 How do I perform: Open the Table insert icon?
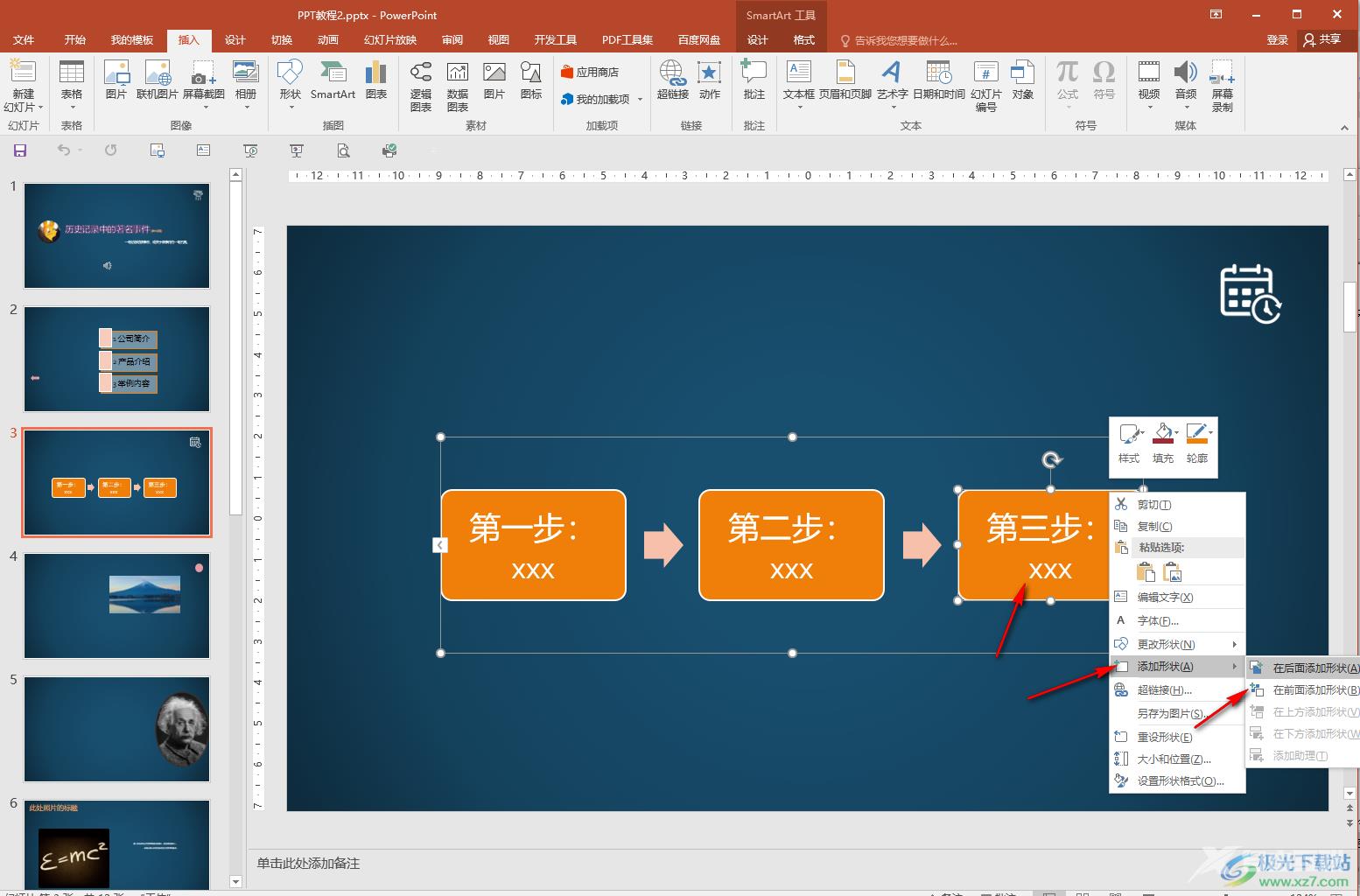click(x=72, y=86)
